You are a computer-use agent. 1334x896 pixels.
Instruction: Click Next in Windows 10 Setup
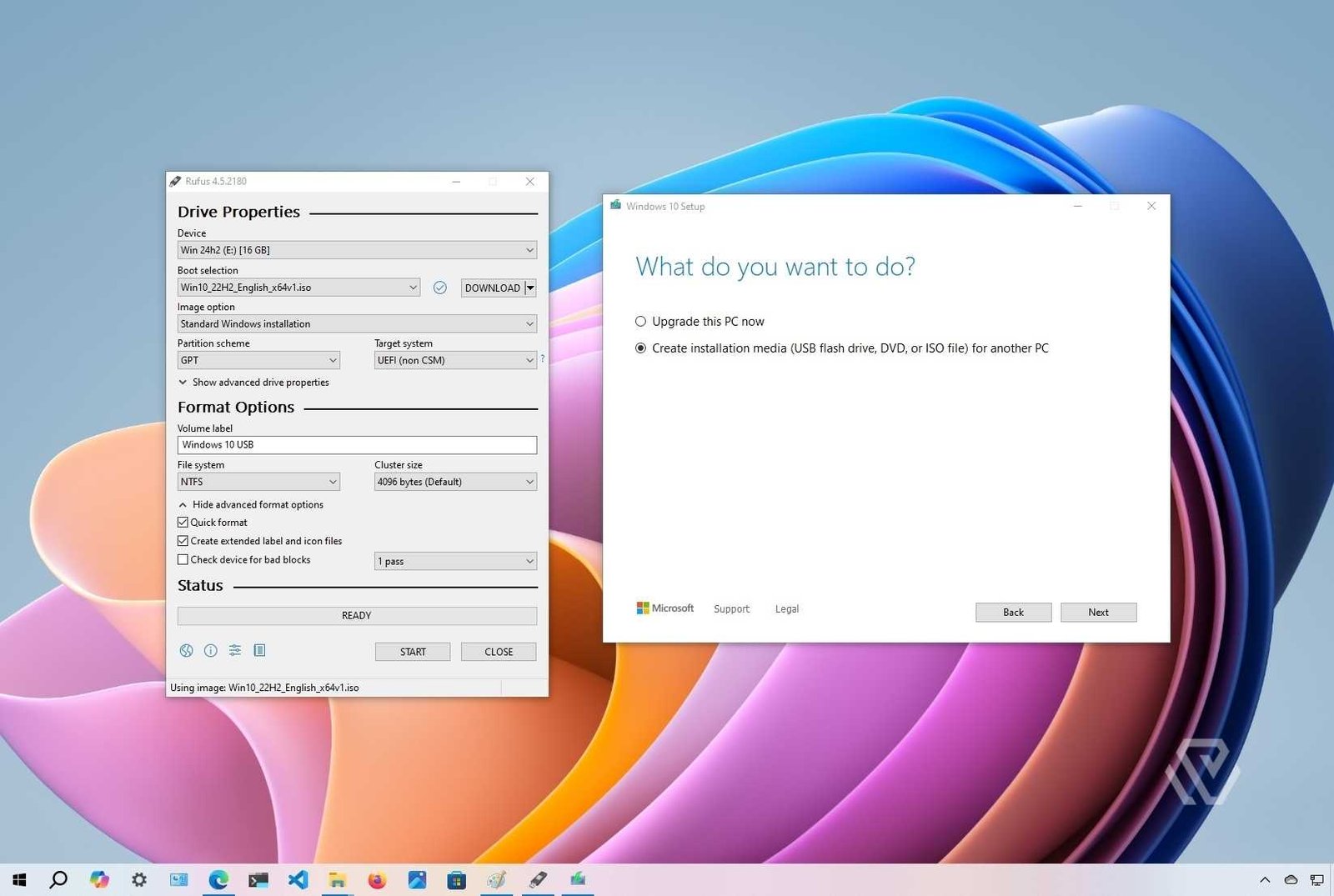pos(1098,612)
